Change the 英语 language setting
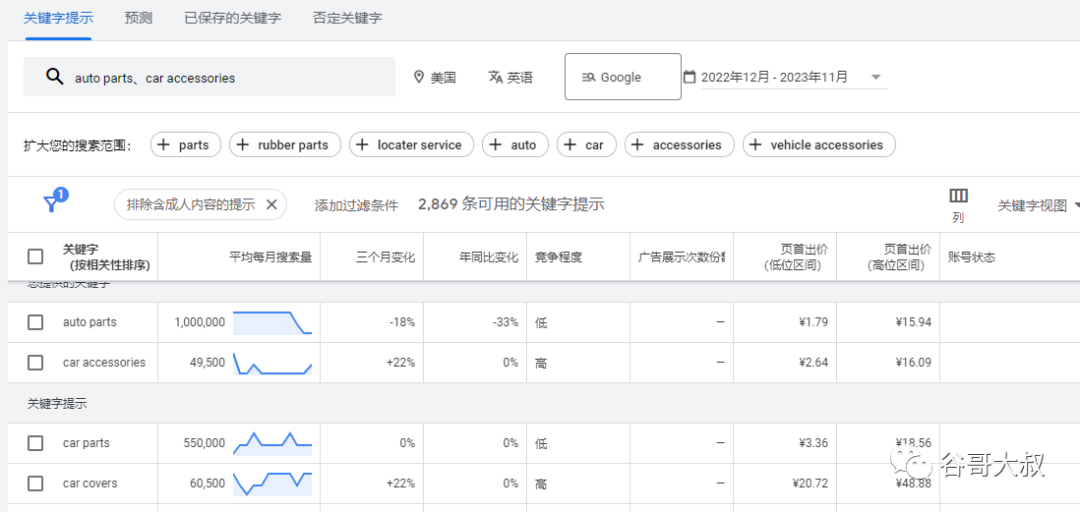 [x=510, y=77]
